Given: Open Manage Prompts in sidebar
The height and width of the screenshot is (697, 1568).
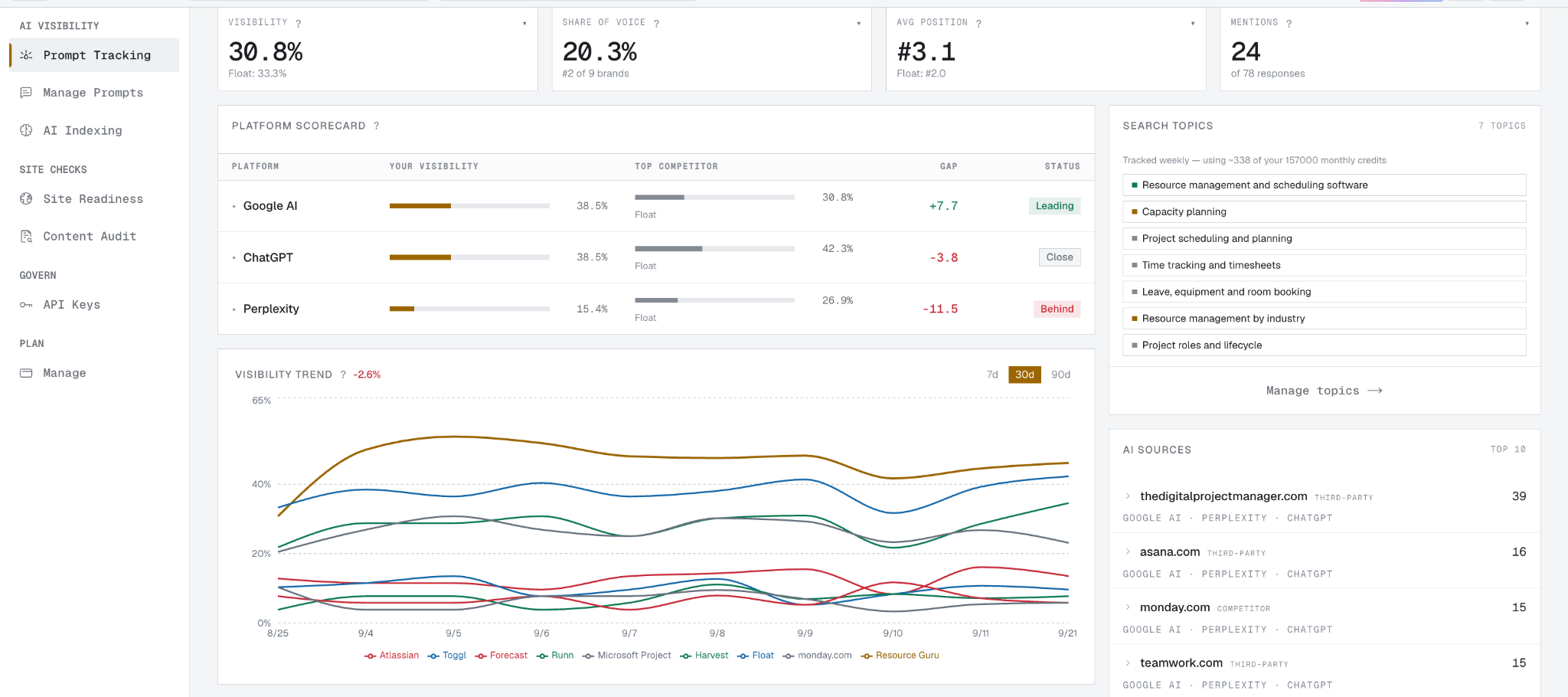Looking at the screenshot, I should click(x=94, y=93).
